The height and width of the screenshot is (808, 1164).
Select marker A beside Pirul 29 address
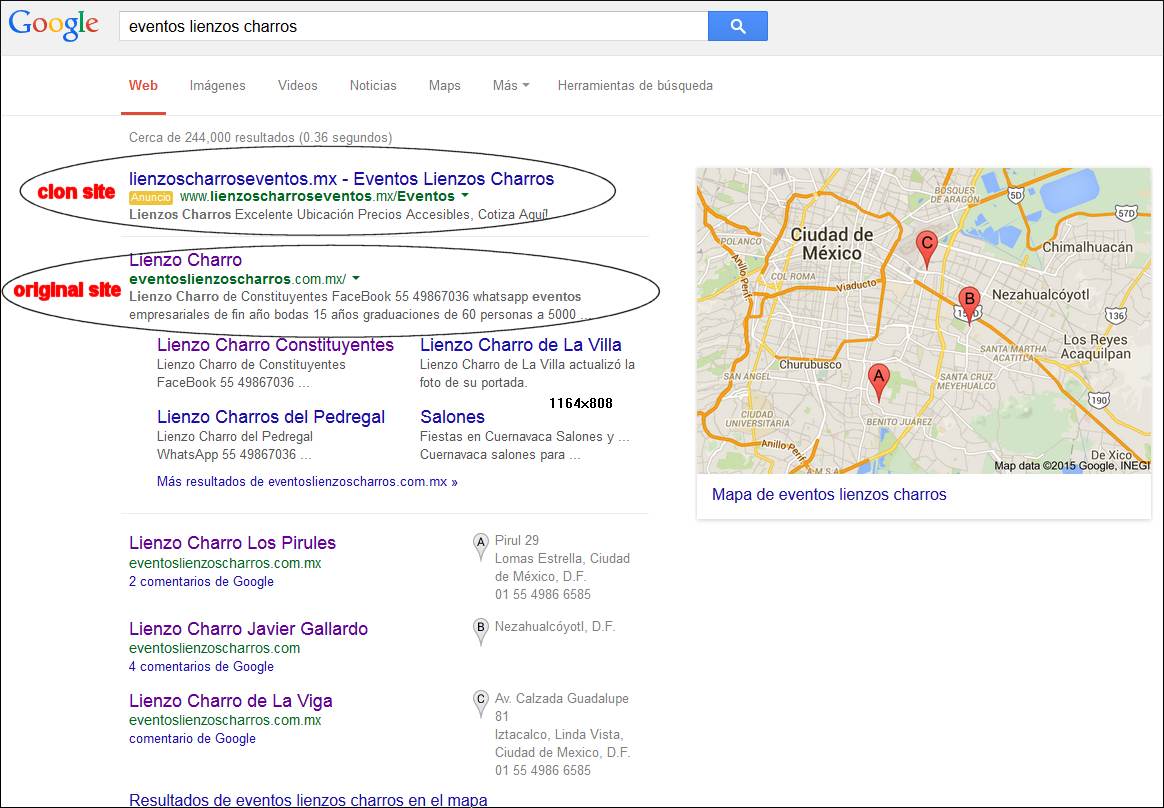point(480,547)
